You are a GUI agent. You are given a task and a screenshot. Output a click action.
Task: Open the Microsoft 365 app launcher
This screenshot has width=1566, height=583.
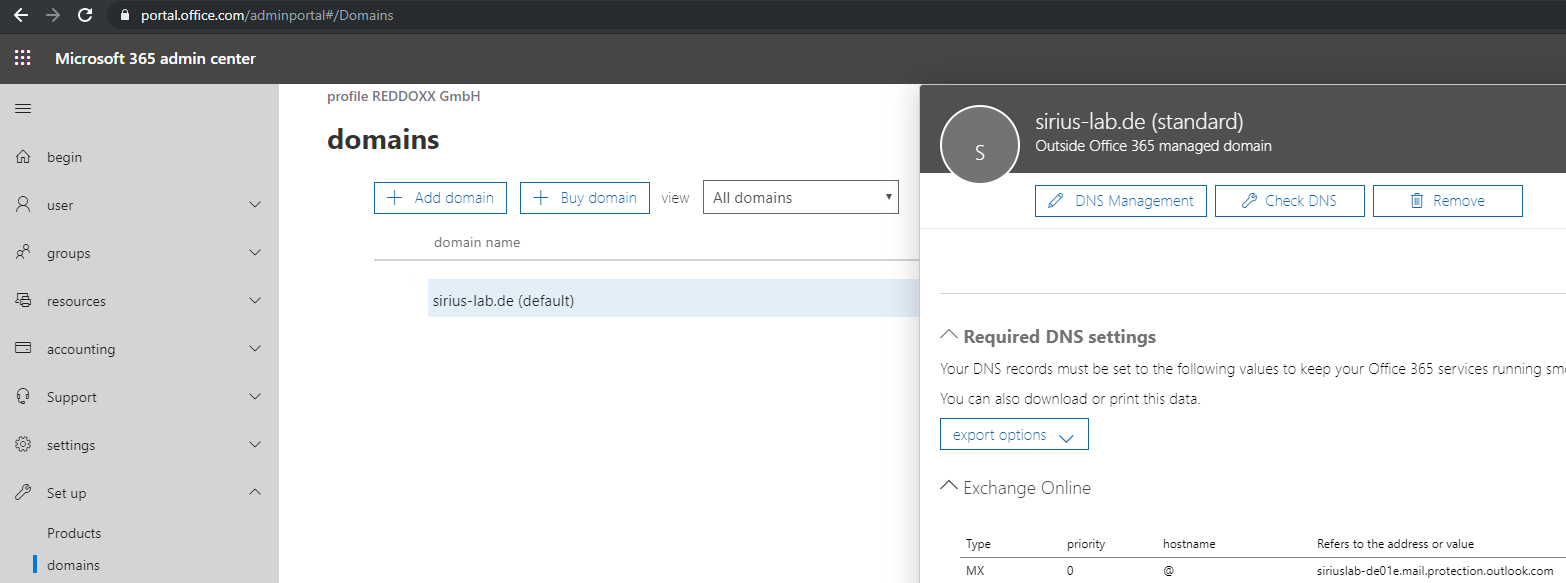point(22,57)
